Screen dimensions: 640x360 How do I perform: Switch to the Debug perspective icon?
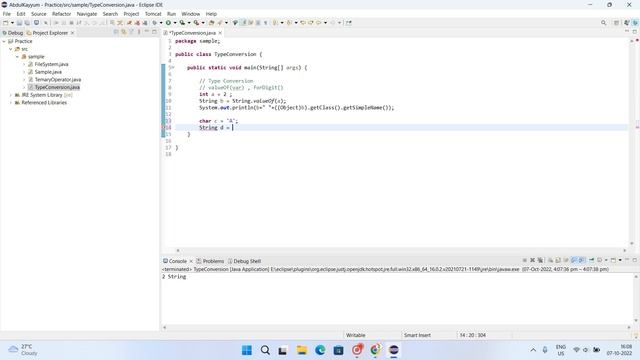pos(635,23)
